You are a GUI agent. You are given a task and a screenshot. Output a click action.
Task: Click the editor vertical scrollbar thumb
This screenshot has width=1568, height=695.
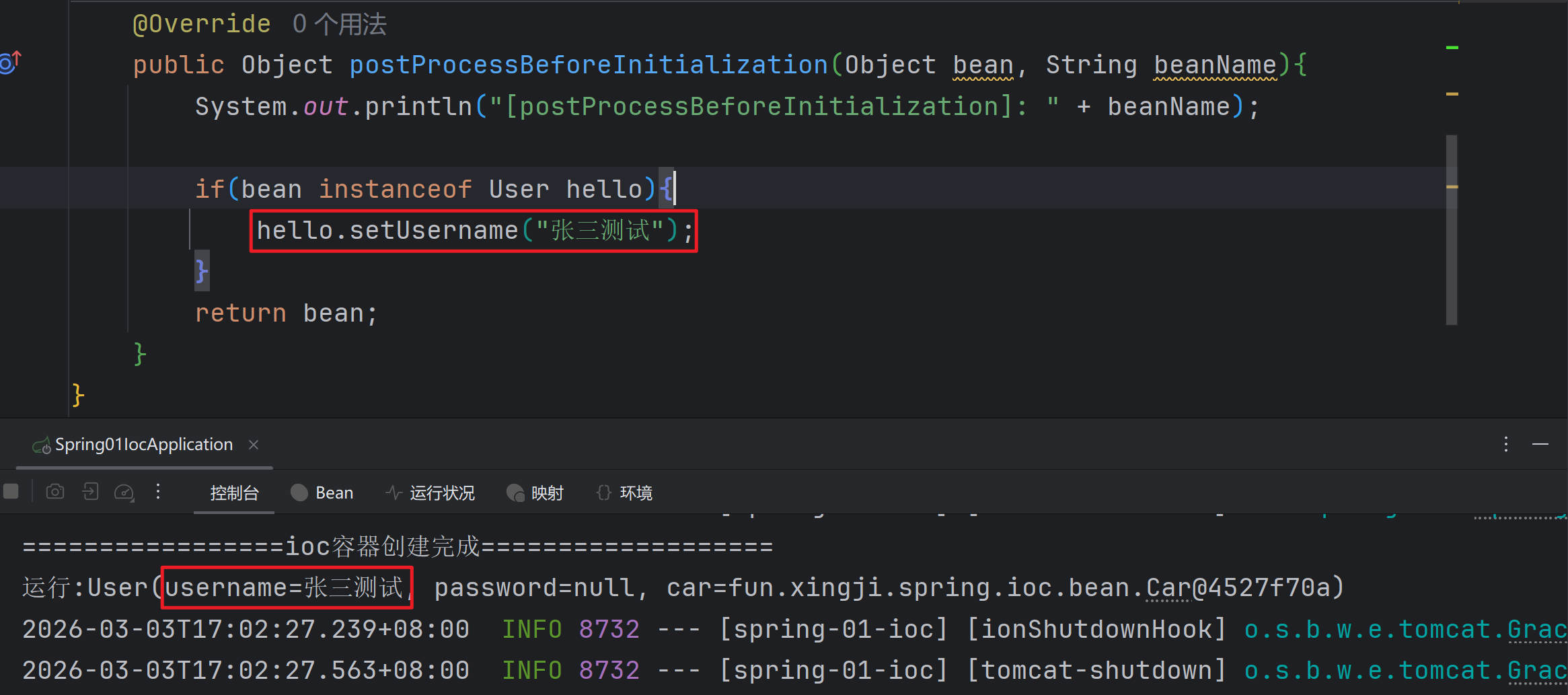click(1452, 230)
